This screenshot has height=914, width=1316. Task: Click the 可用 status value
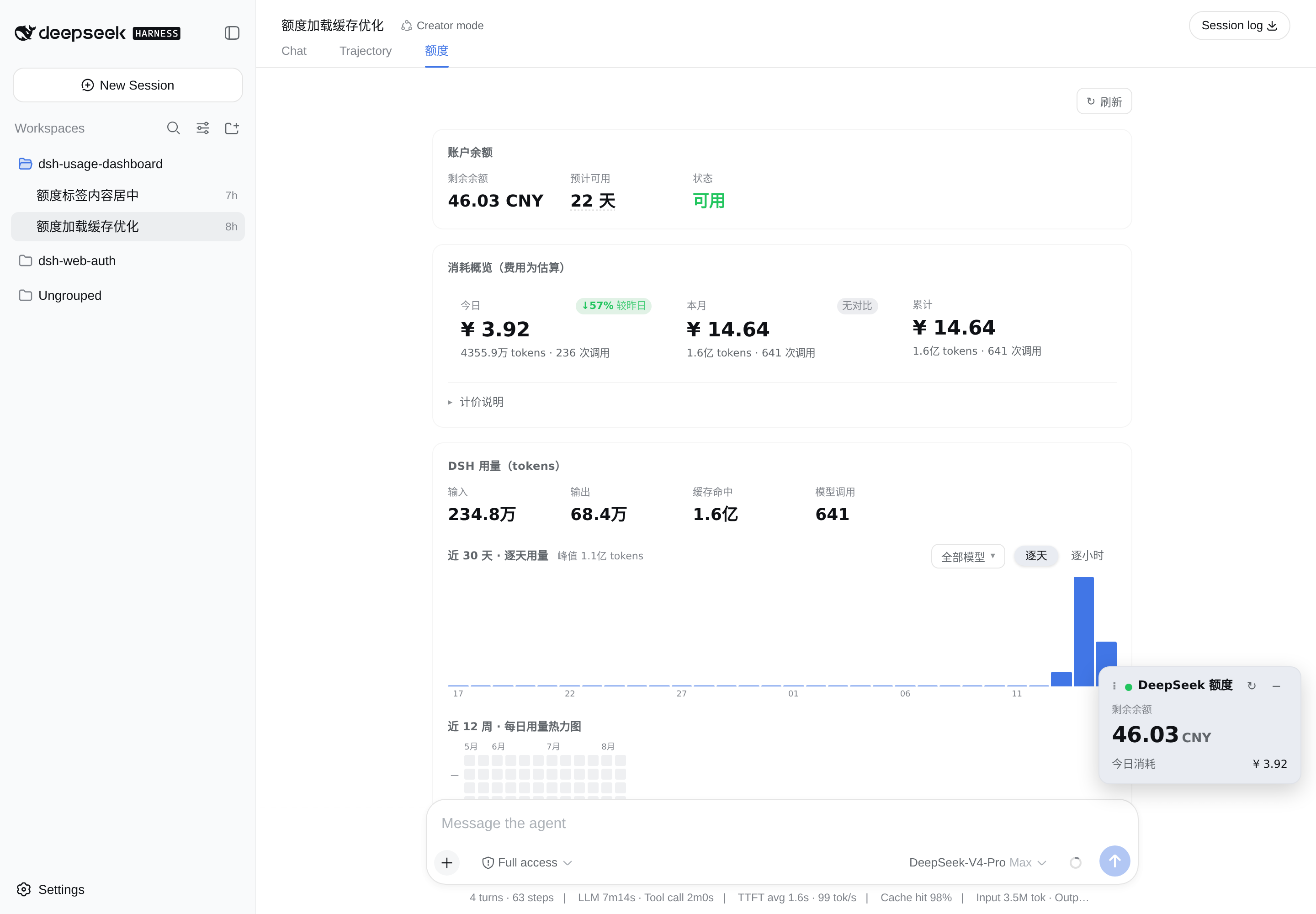[708, 201]
